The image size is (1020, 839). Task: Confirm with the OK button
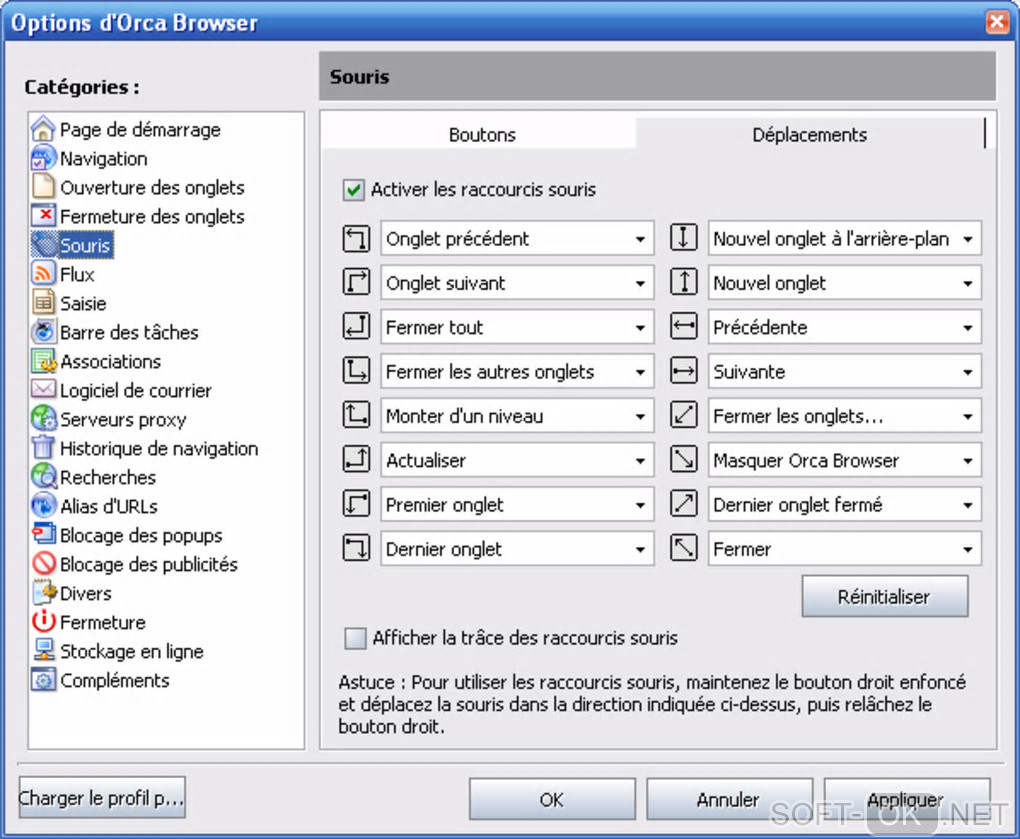click(x=552, y=799)
